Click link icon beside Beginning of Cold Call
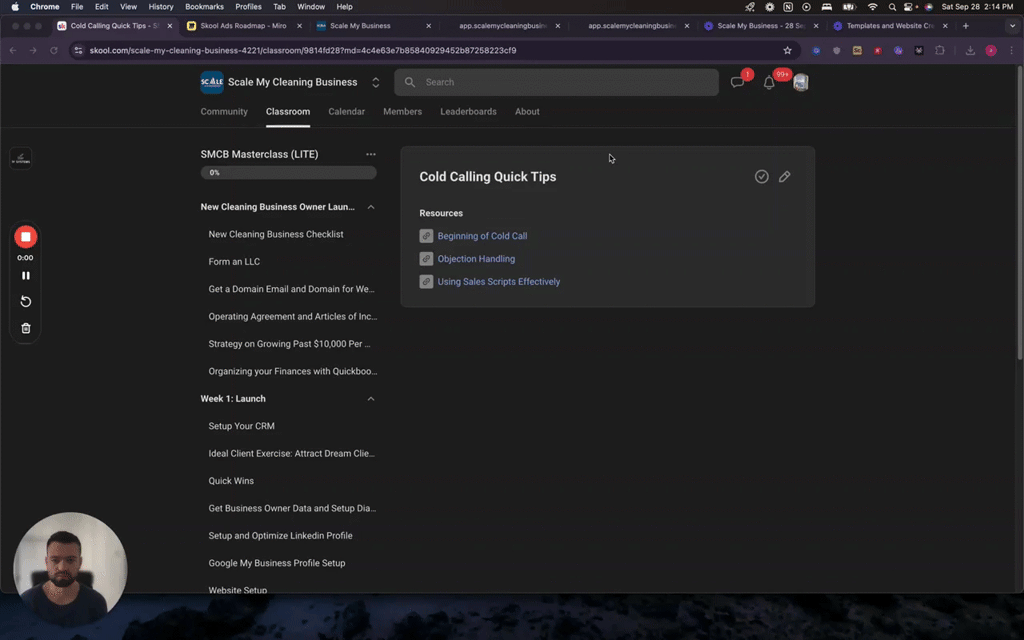This screenshot has width=1024, height=640. tap(426, 236)
